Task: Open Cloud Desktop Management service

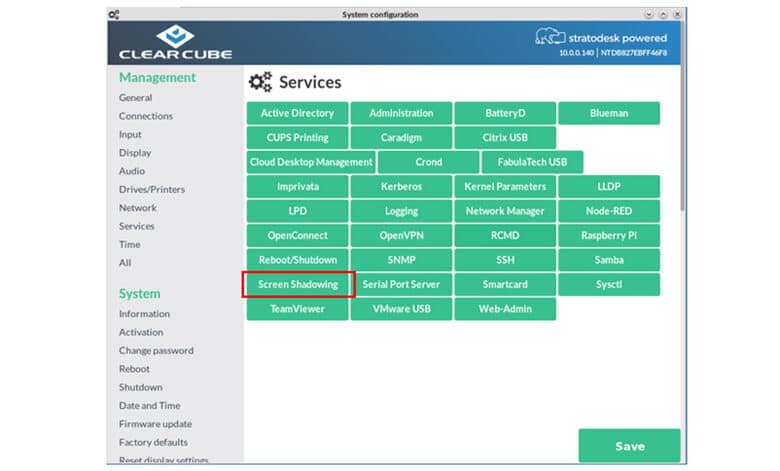Action: coord(311,162)
